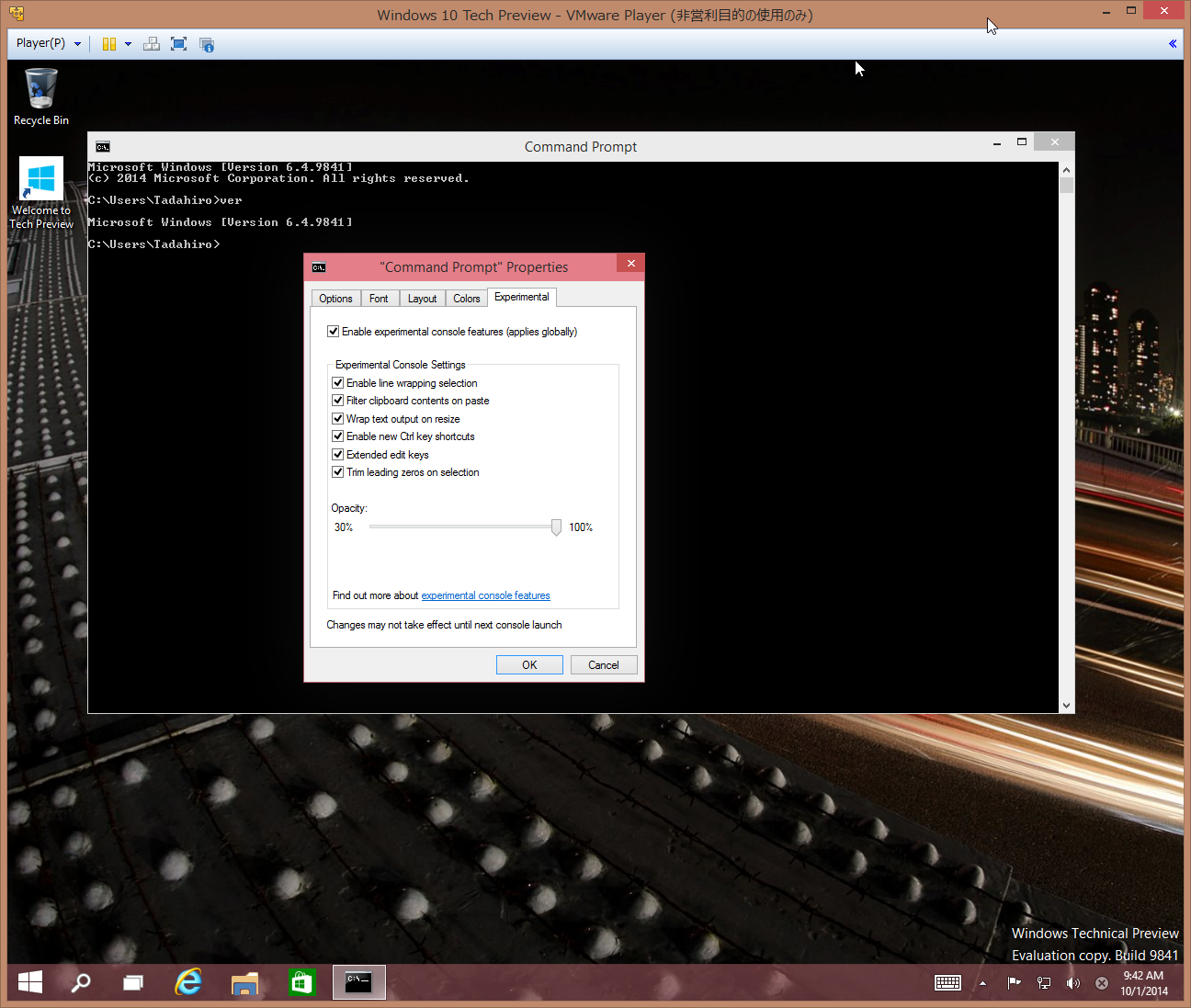
Task: Toggle Enable experimental console features globally
Action: 334,331
